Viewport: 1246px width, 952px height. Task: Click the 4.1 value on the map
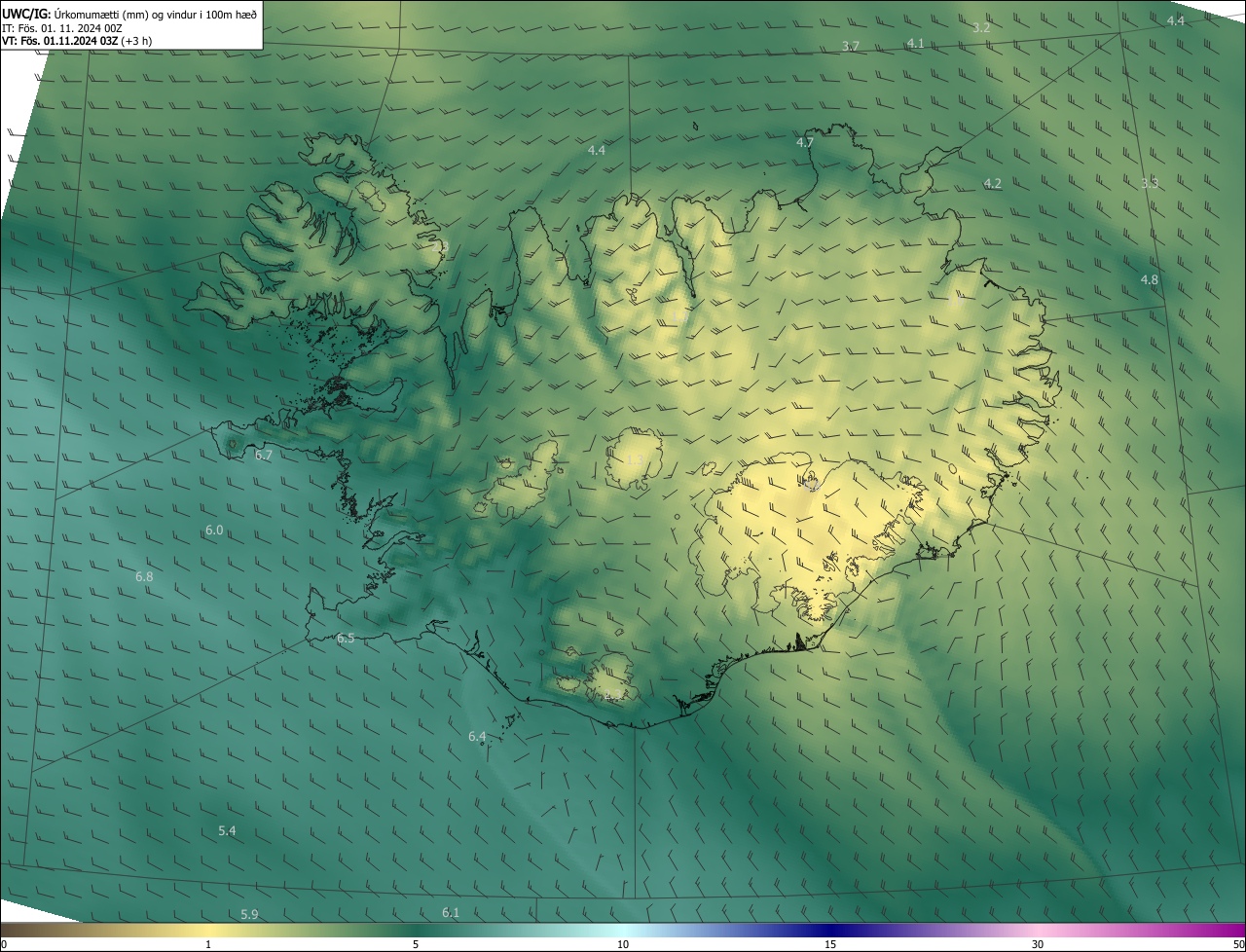[916, 44]
